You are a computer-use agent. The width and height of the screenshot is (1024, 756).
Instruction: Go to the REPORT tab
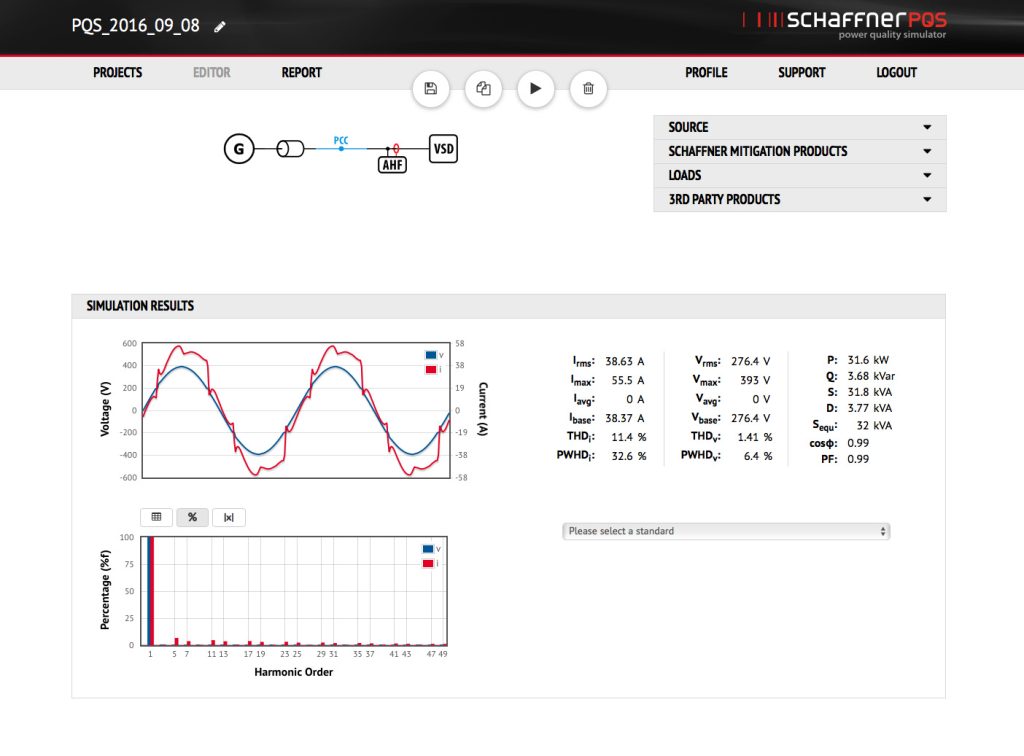point(301,73)
